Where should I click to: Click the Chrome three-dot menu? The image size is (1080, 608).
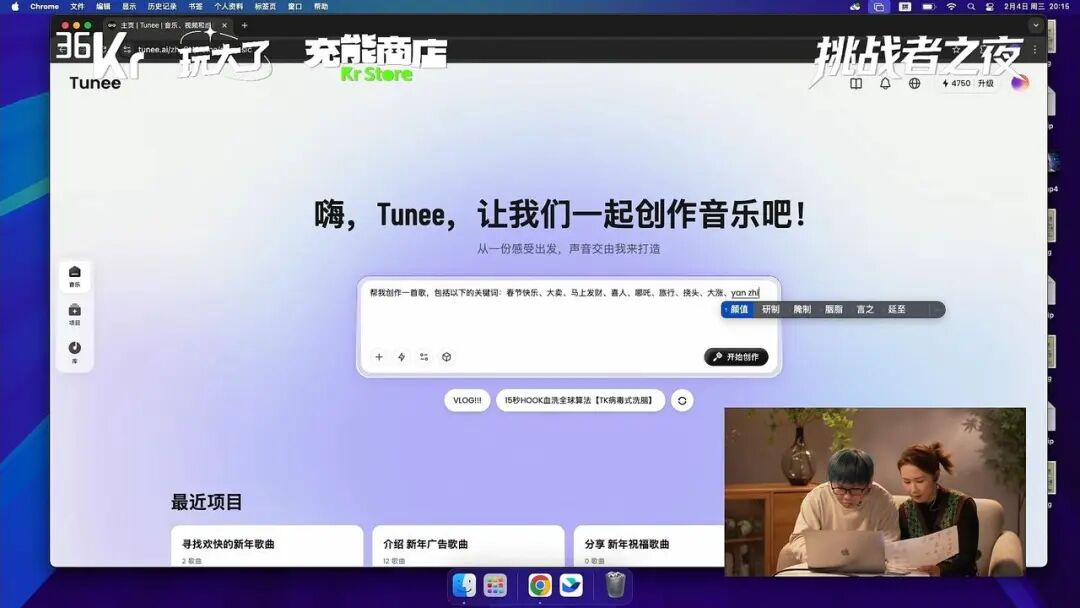click(x=1035, y=50)
